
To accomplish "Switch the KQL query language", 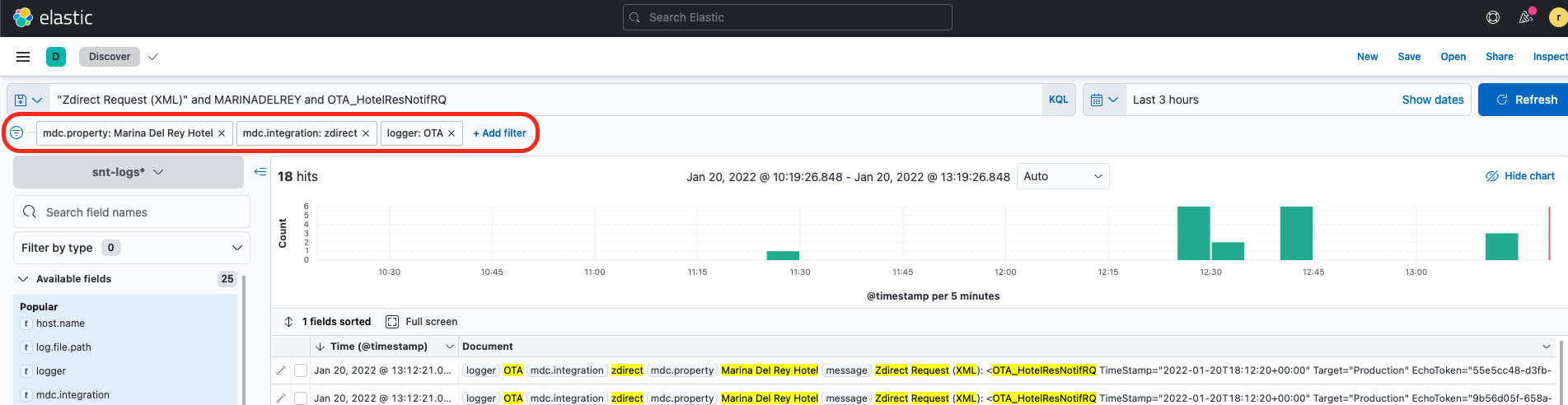I will 1059,100.
